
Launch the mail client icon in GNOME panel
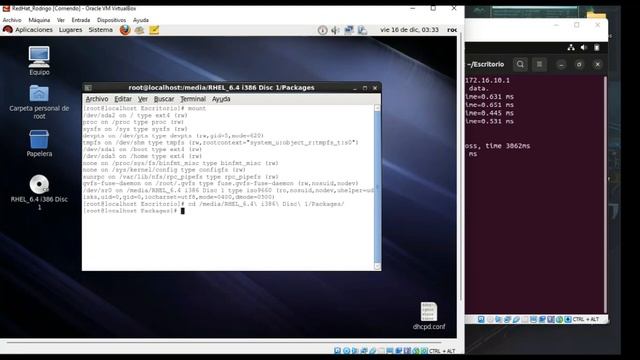(x=140, y=30)
